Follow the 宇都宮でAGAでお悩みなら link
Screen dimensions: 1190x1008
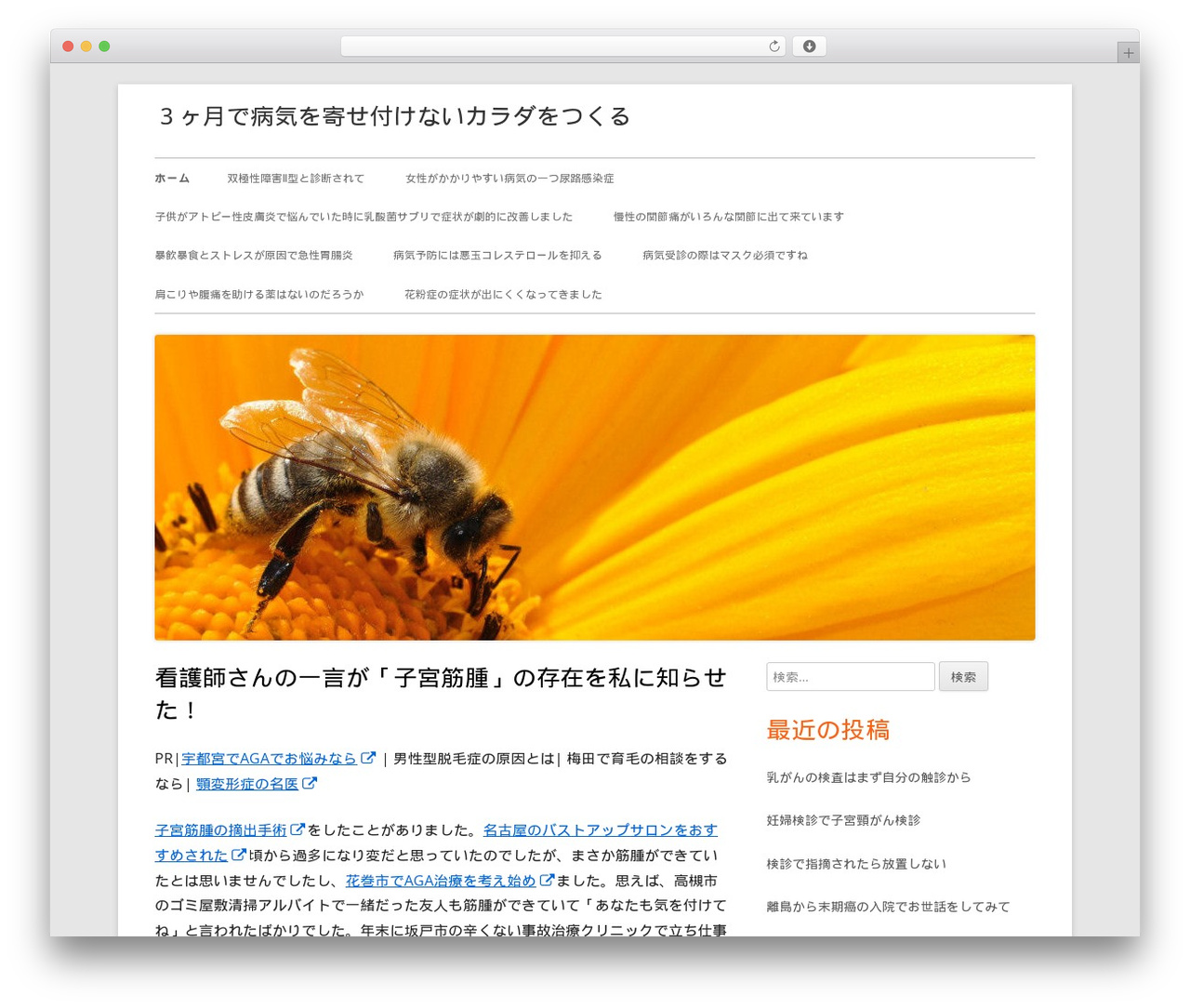coord(269,758)
